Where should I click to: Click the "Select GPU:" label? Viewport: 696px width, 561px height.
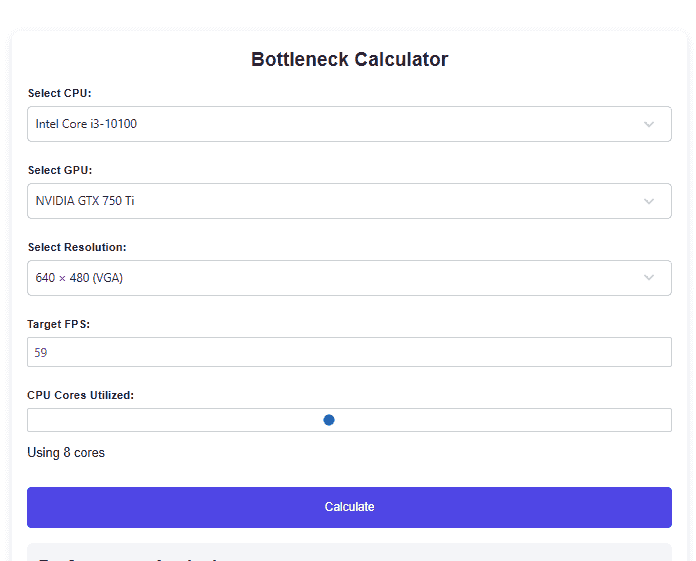pyautogui.click(x=60, y=170)
